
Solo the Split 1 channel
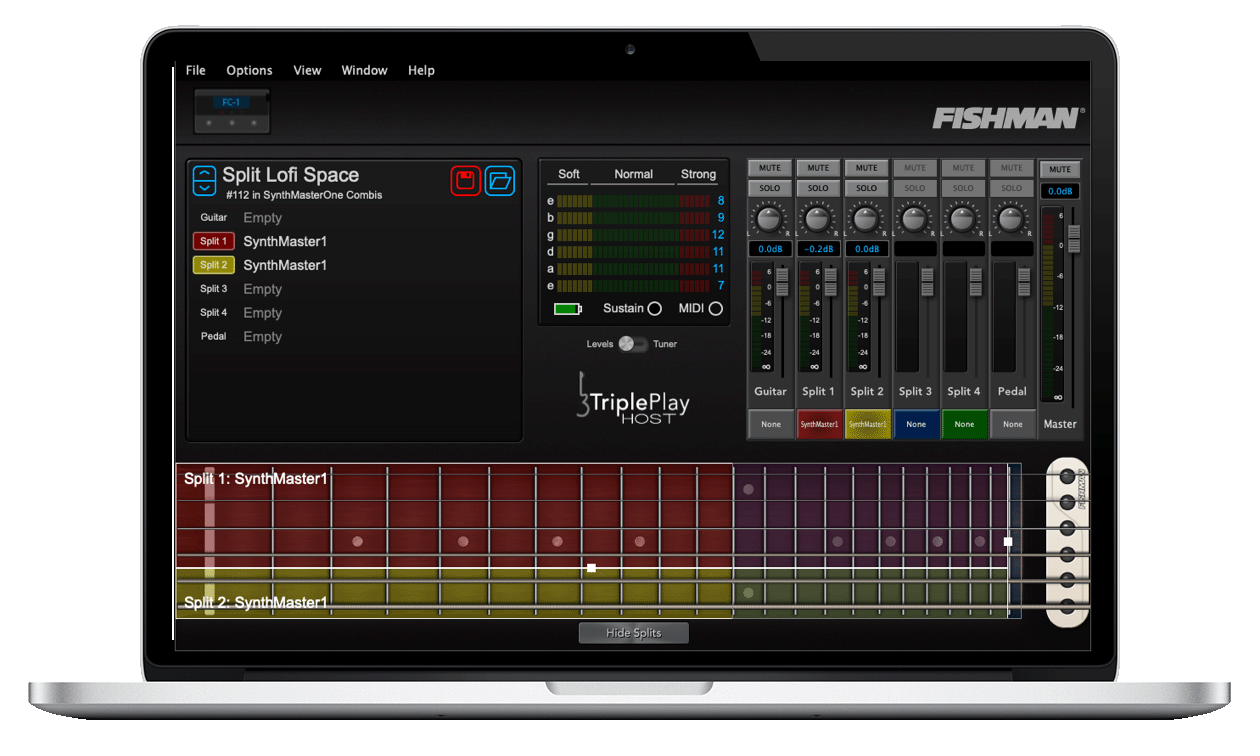point(818,188)
